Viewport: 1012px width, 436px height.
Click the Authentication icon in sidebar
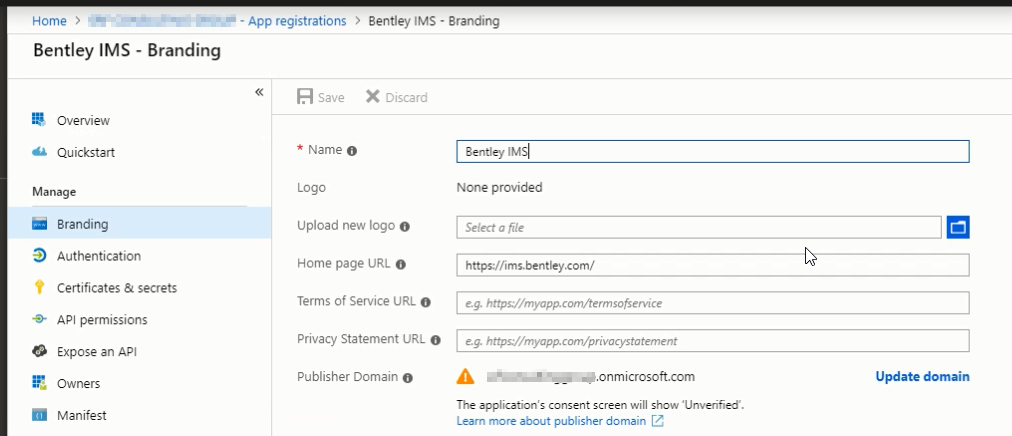tap(40, 256)
